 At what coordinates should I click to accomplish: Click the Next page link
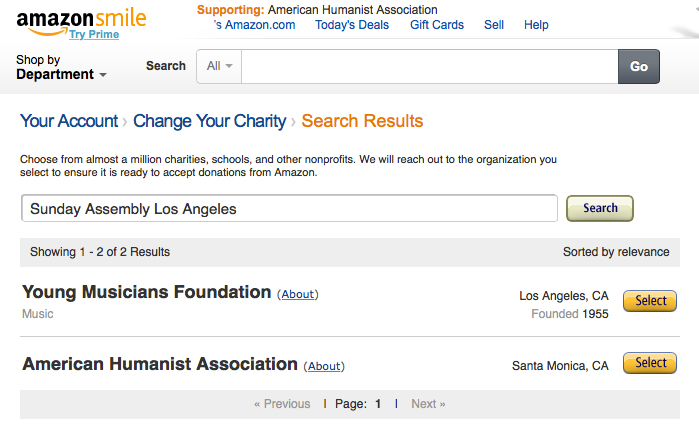(x=428, y=404)
